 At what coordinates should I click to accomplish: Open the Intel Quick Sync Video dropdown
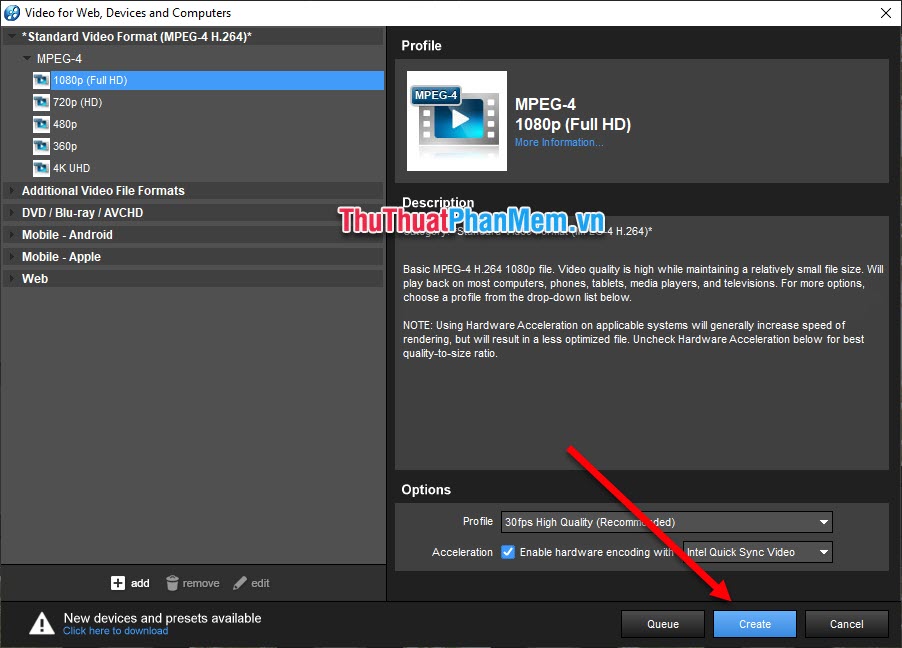822,552
